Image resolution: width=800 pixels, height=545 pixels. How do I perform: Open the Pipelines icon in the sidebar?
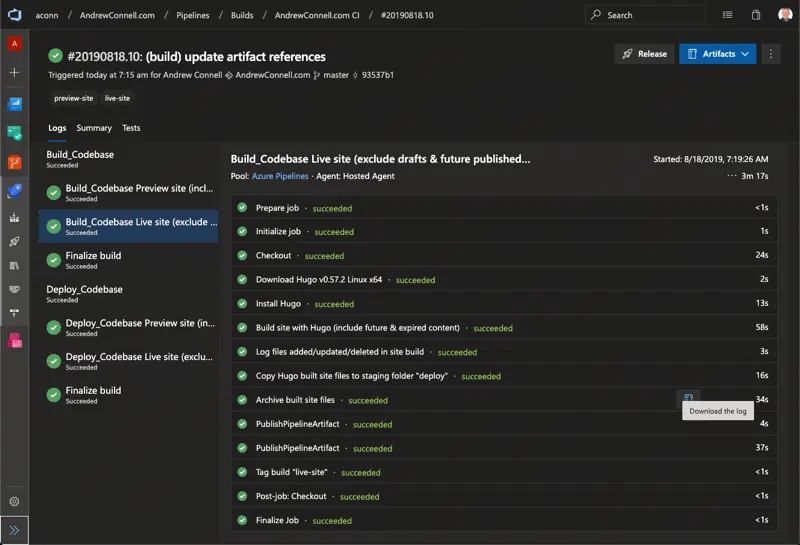[14, 191]
